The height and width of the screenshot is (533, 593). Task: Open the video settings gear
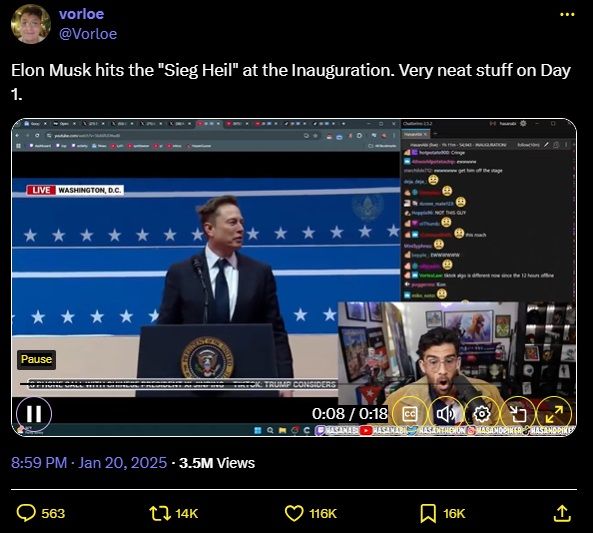coord(482,414)
